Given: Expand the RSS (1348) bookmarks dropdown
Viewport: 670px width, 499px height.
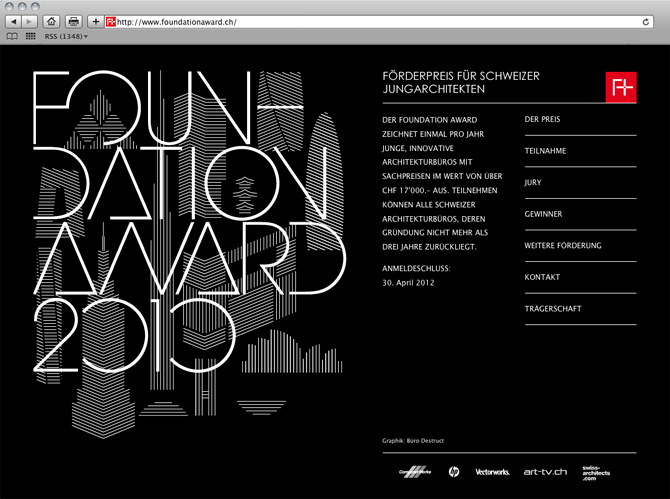Looking at the screenshot, I should [66, 37].
